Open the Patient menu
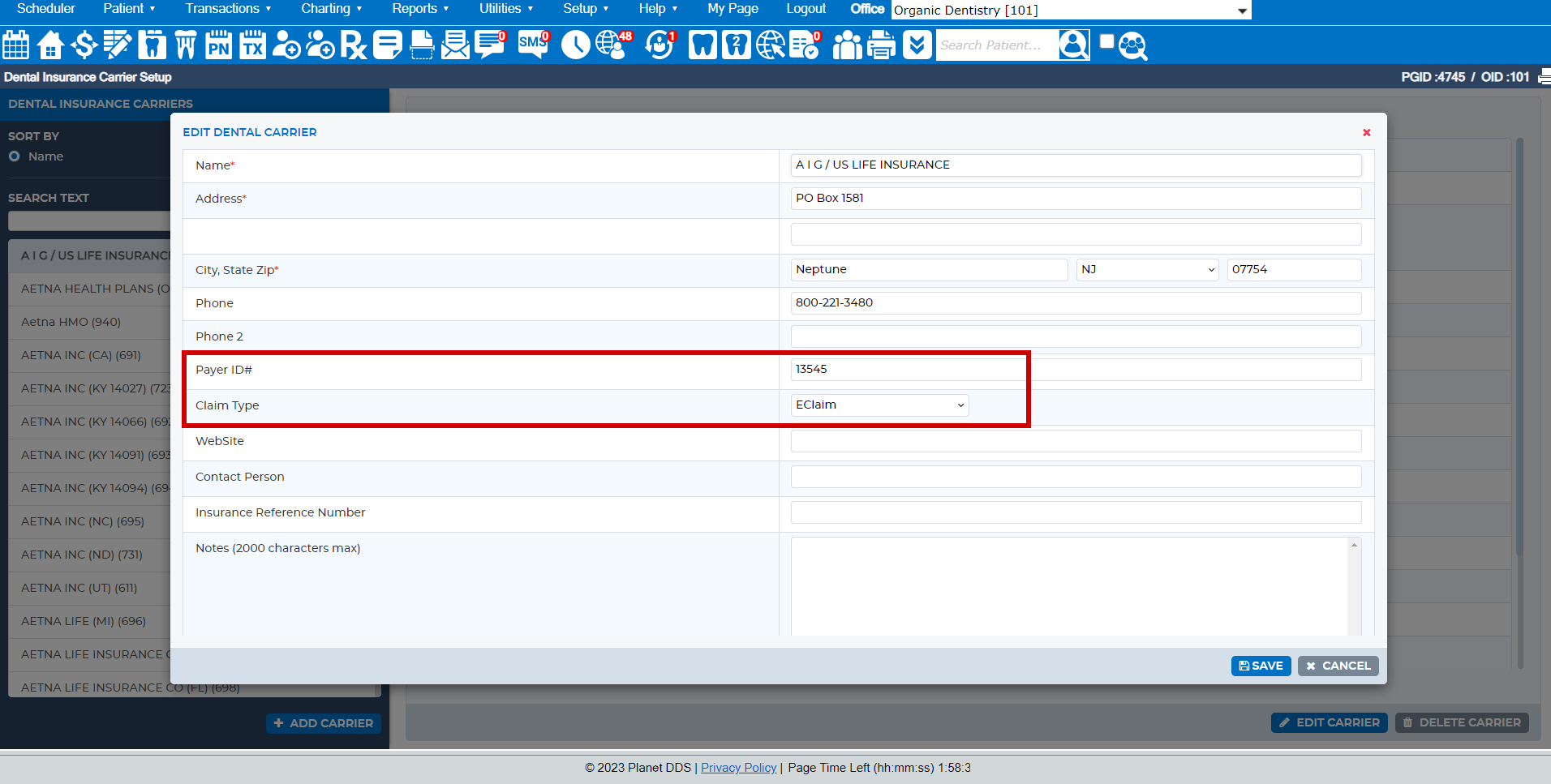Viewport: 1551px width, 784px height. [129, 9]
